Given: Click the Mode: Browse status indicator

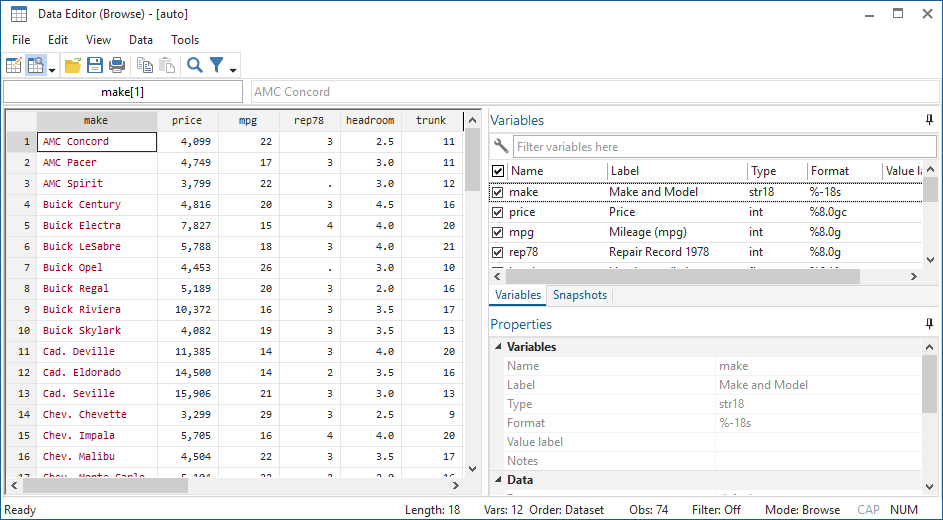Looking at the screenshot, I should 802,510.
